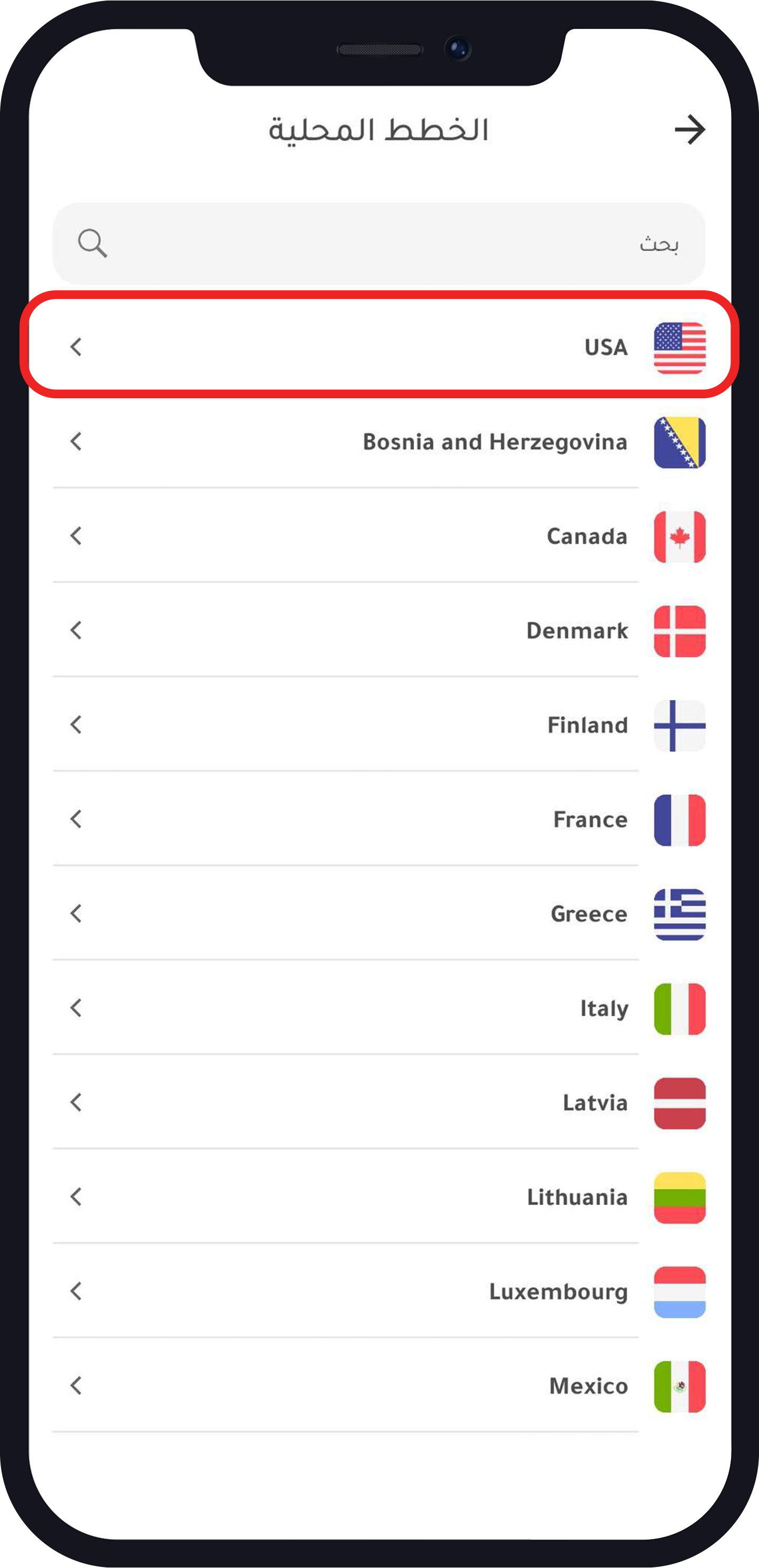This screenshot has width=759, height=1568.
Task: Expand the Denmark row chevron
Action: click(76, 630)
